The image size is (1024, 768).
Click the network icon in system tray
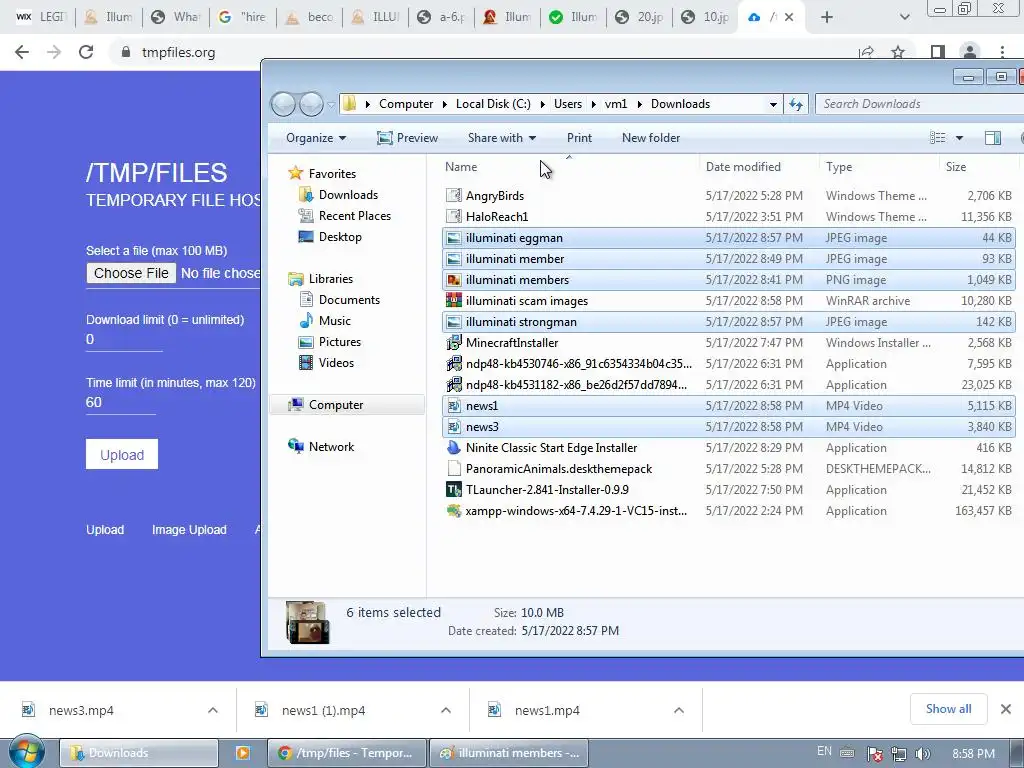(x=899, y=754)
